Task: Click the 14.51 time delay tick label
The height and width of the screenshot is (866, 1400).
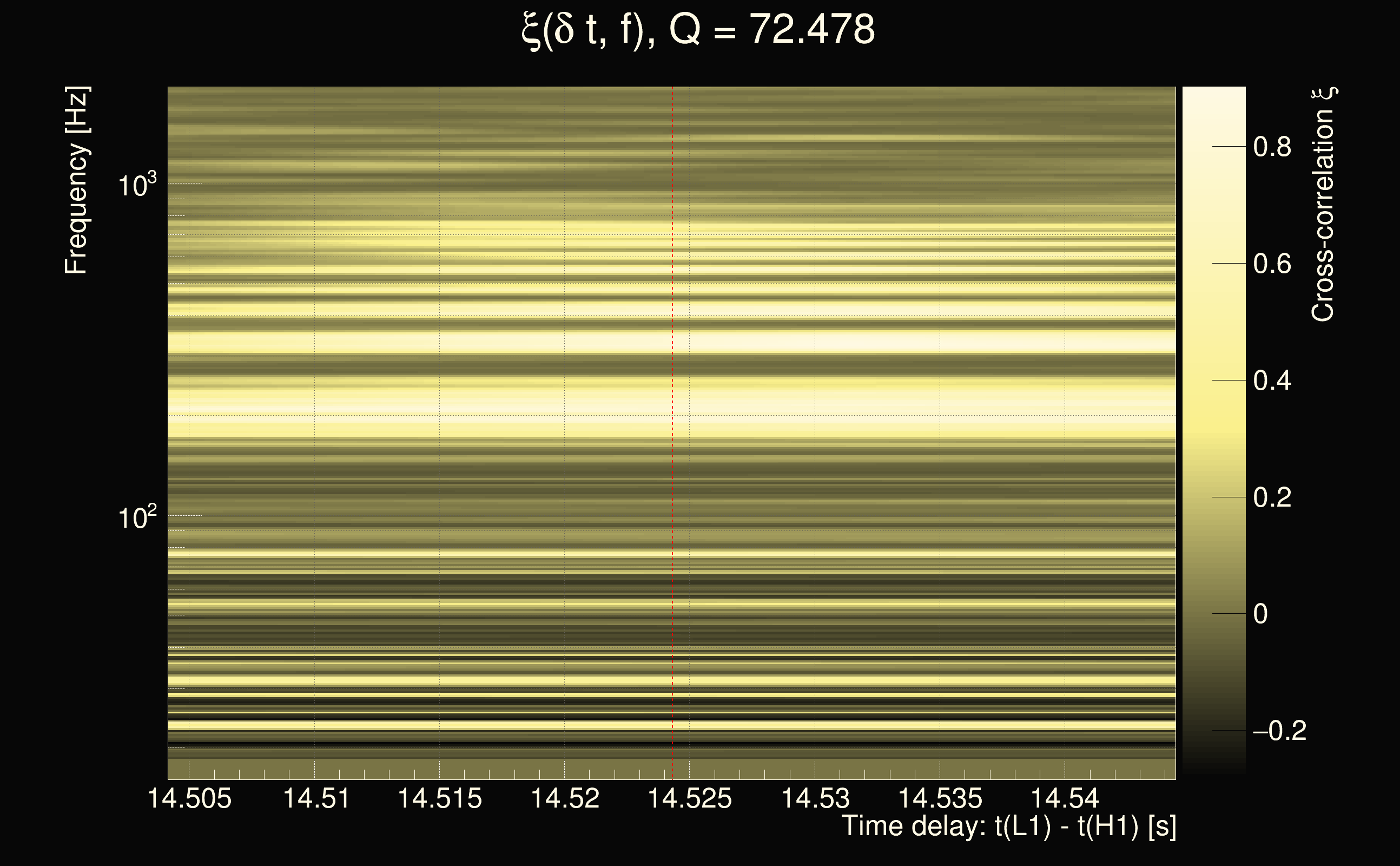Action: tap(316, 798)
